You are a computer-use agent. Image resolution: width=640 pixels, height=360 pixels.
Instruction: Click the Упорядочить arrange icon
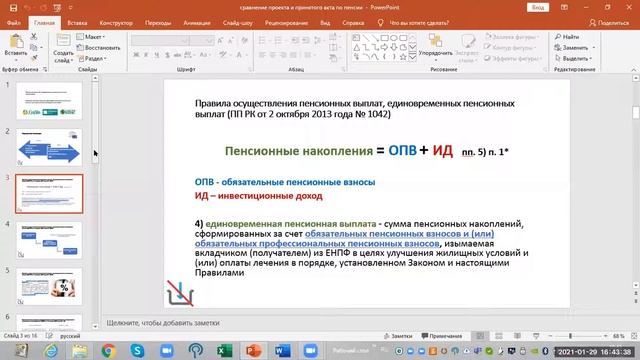pyautogui.click(x=435, y=40)
